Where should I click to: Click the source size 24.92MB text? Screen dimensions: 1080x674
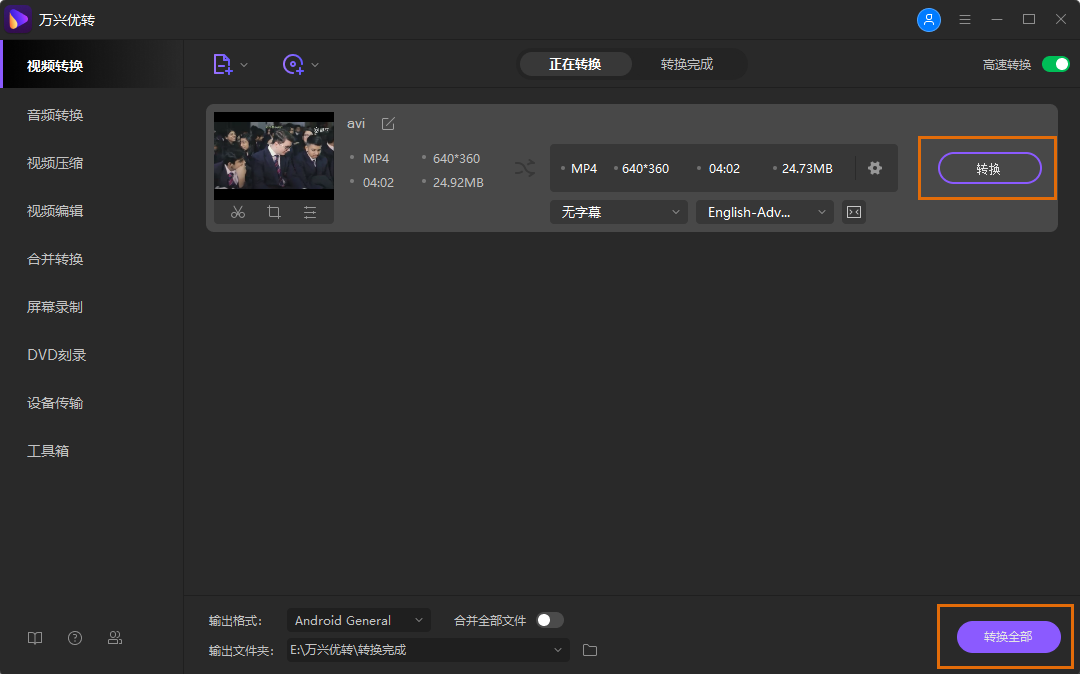click(x=458, y=182)
